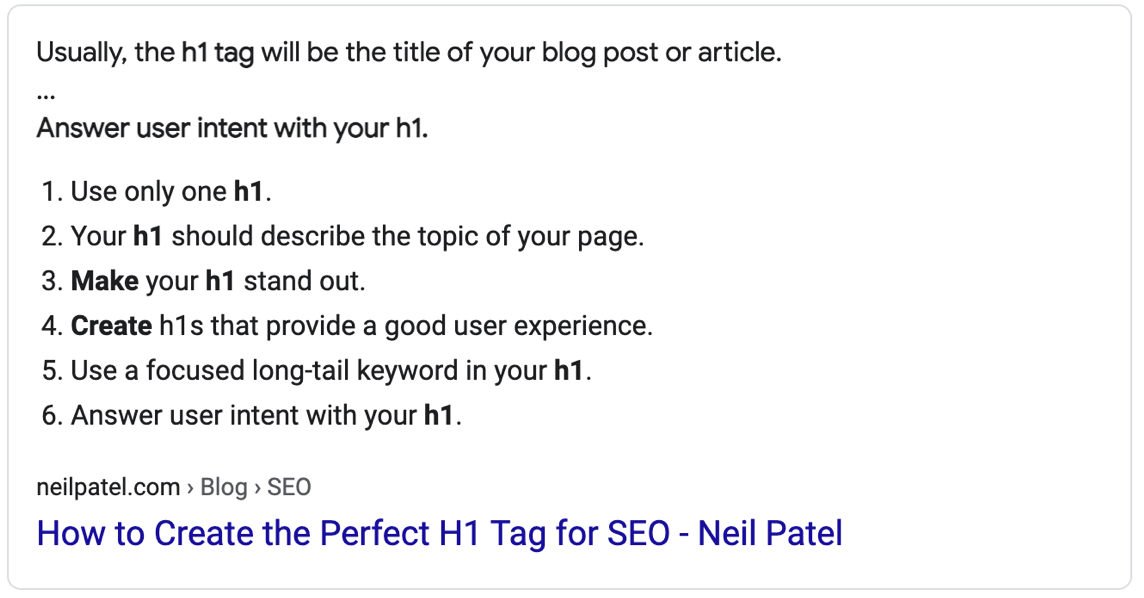The image size is (1144, 598).
Task: Click the bold "h1 tag" in first sentence
Action: [x=217, y=52]
